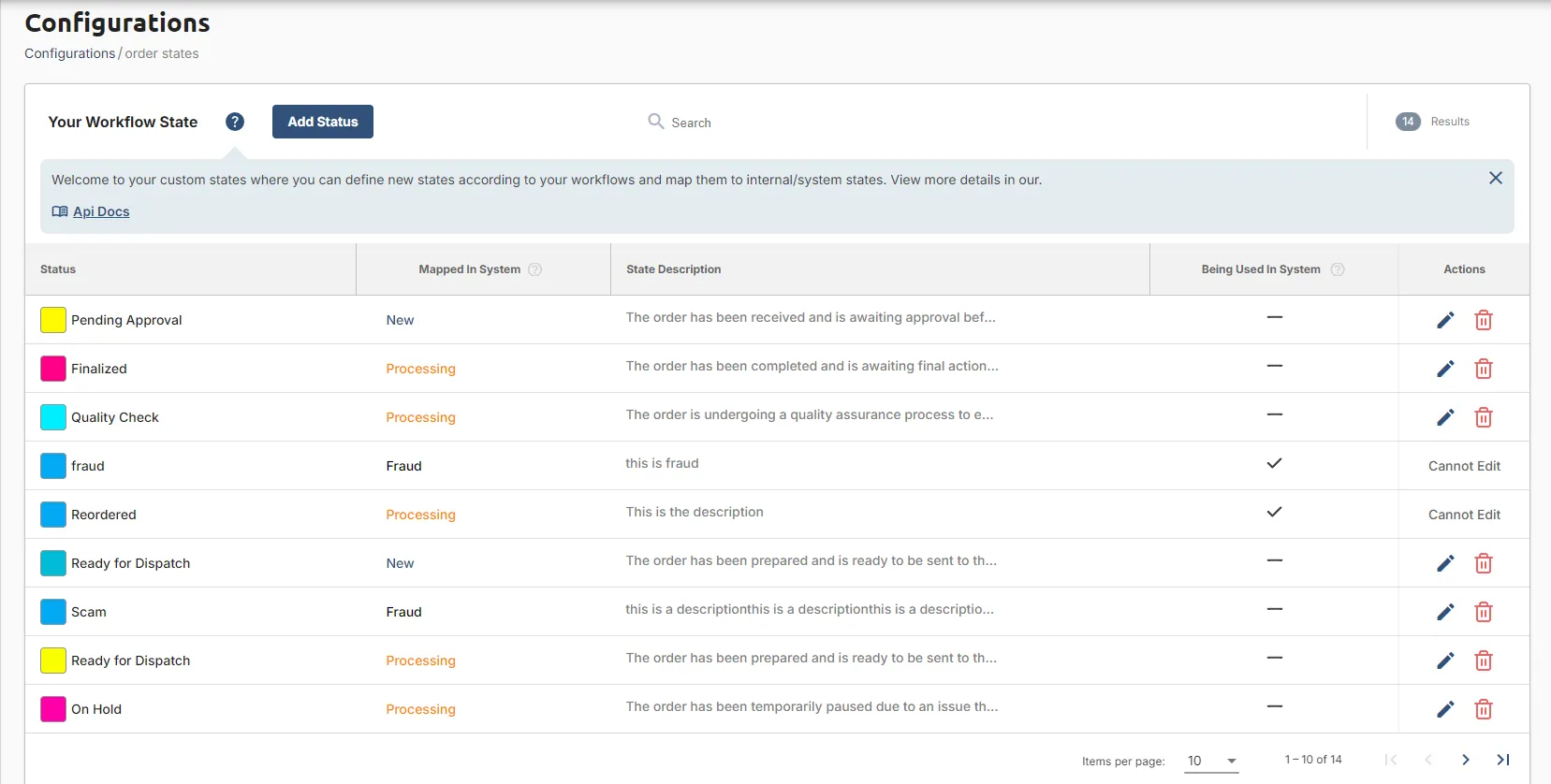
Task: Go to the next page of results
Action: pos(1466,760)
